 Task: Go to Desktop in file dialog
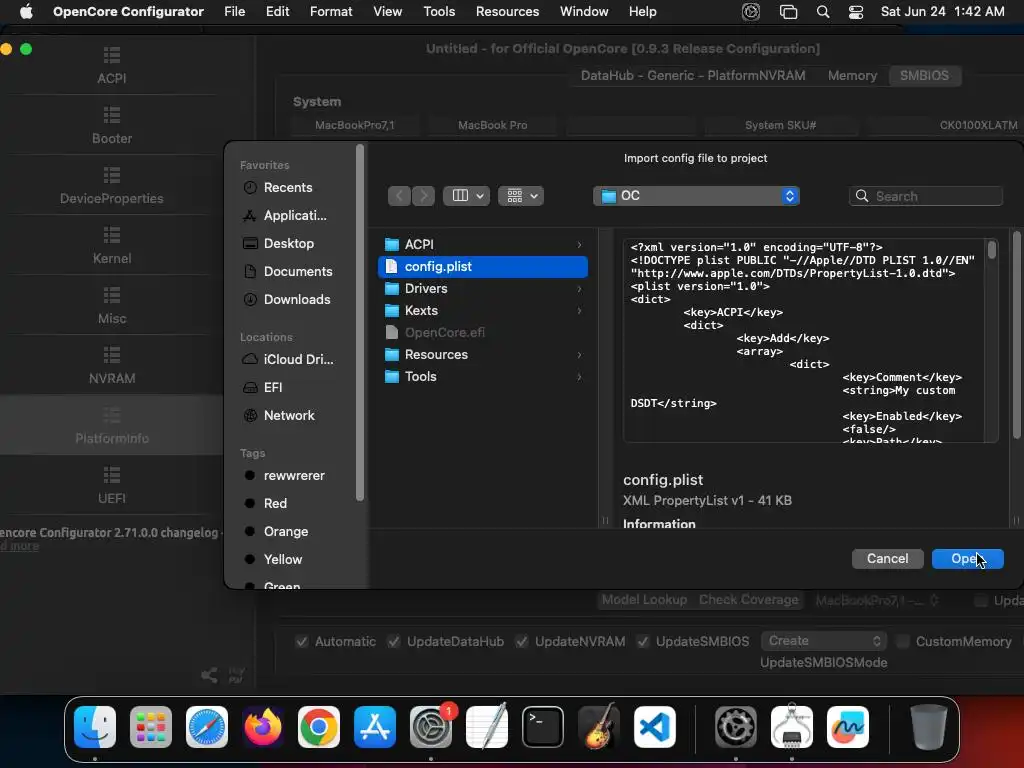pos(289,244)
